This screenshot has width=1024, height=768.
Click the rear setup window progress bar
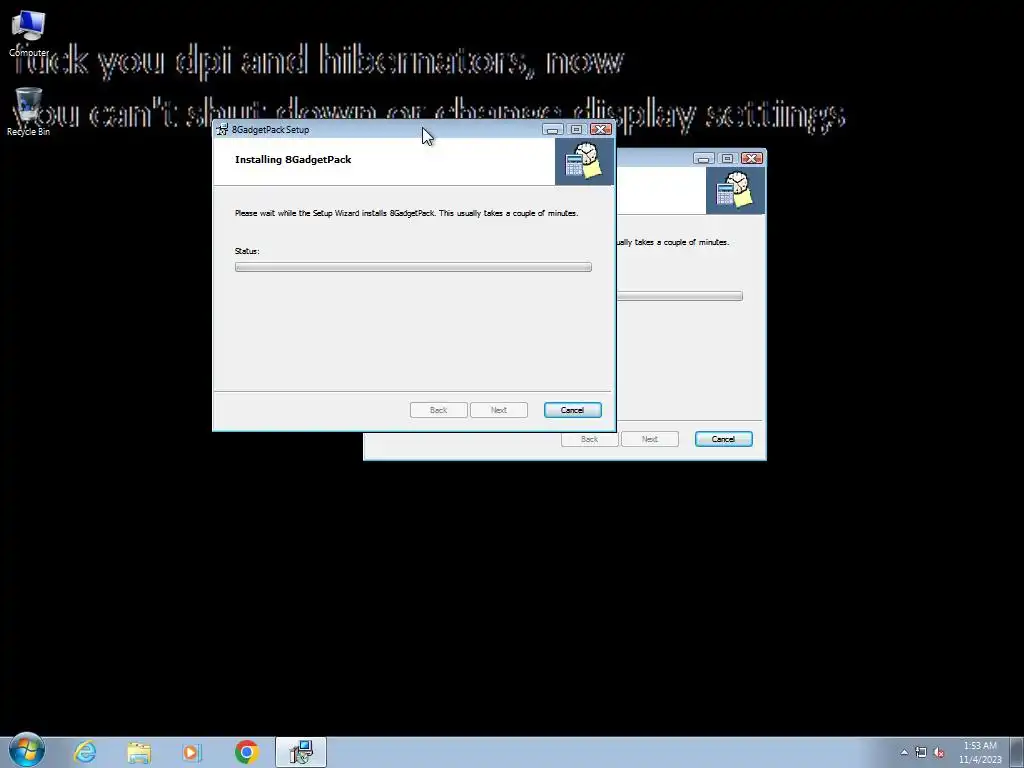[680, 296]
